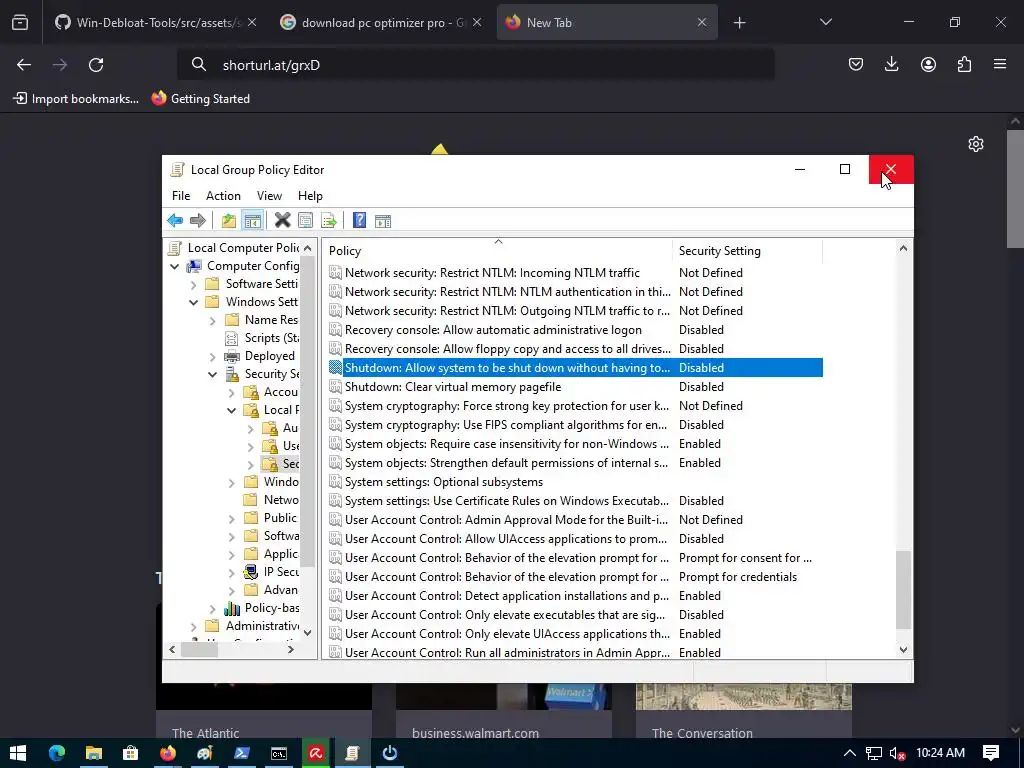Go back in Firefox navigation
The height and width of the screenshot is (768, 1024).
click(x=24, y=65)
